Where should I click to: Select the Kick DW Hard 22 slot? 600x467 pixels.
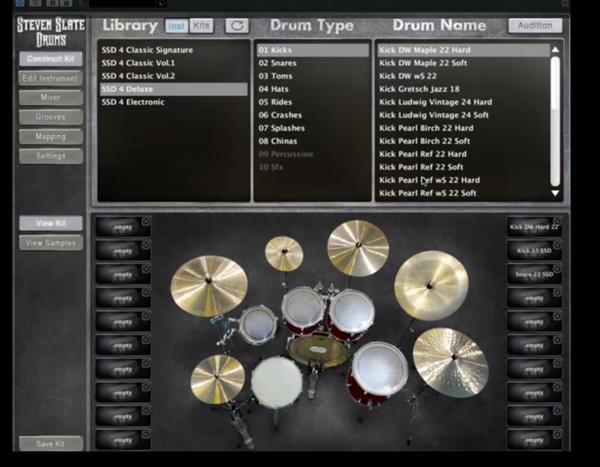[x=534, y=227]
